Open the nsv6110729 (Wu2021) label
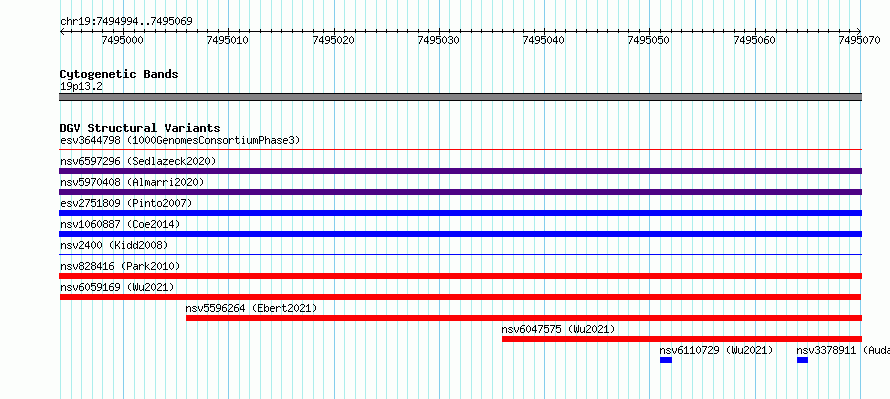This screenshot has width=890, height=399. pyautogui.click(x=716, y=350)
